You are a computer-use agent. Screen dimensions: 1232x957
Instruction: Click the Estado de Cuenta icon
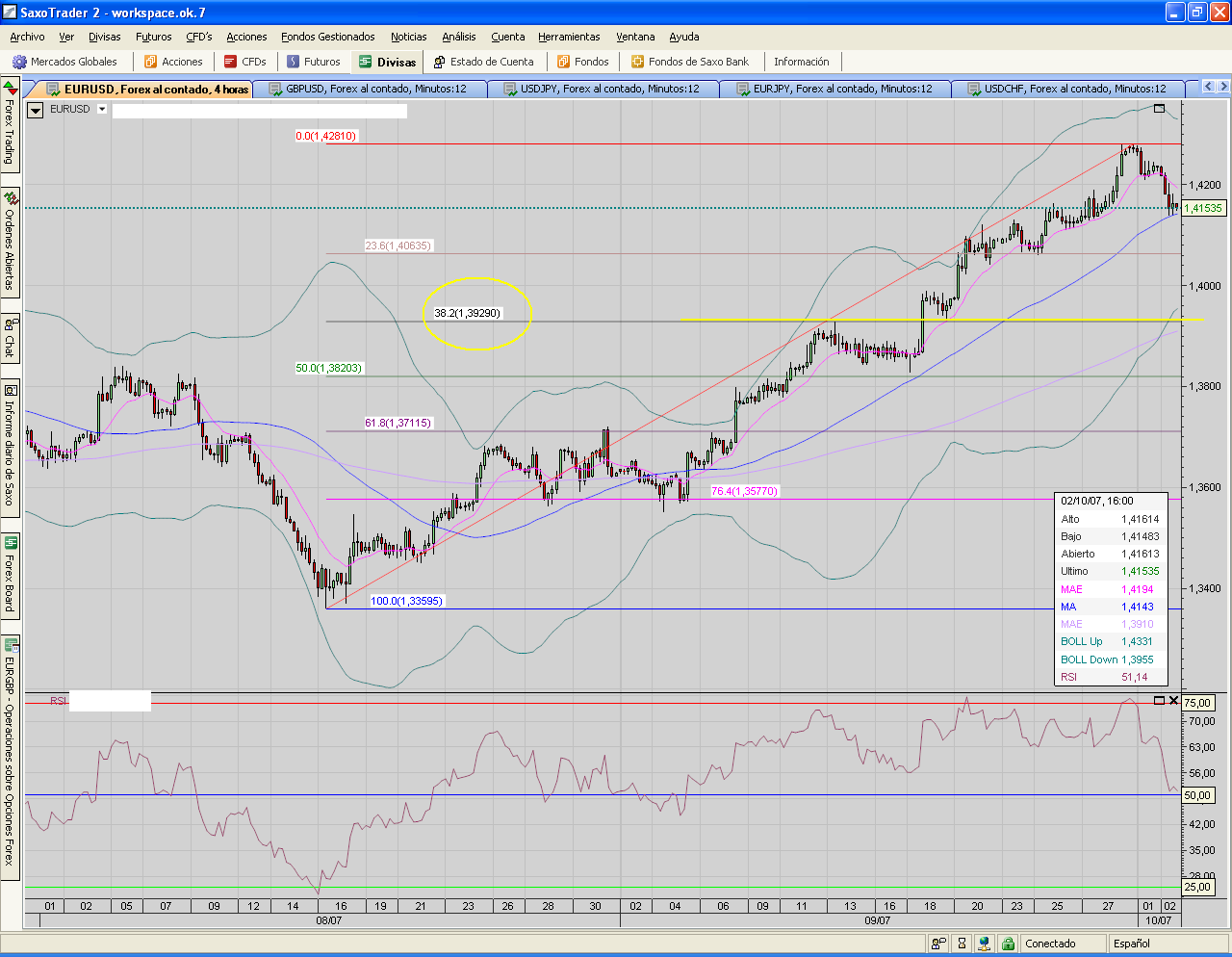coord(439,62)
